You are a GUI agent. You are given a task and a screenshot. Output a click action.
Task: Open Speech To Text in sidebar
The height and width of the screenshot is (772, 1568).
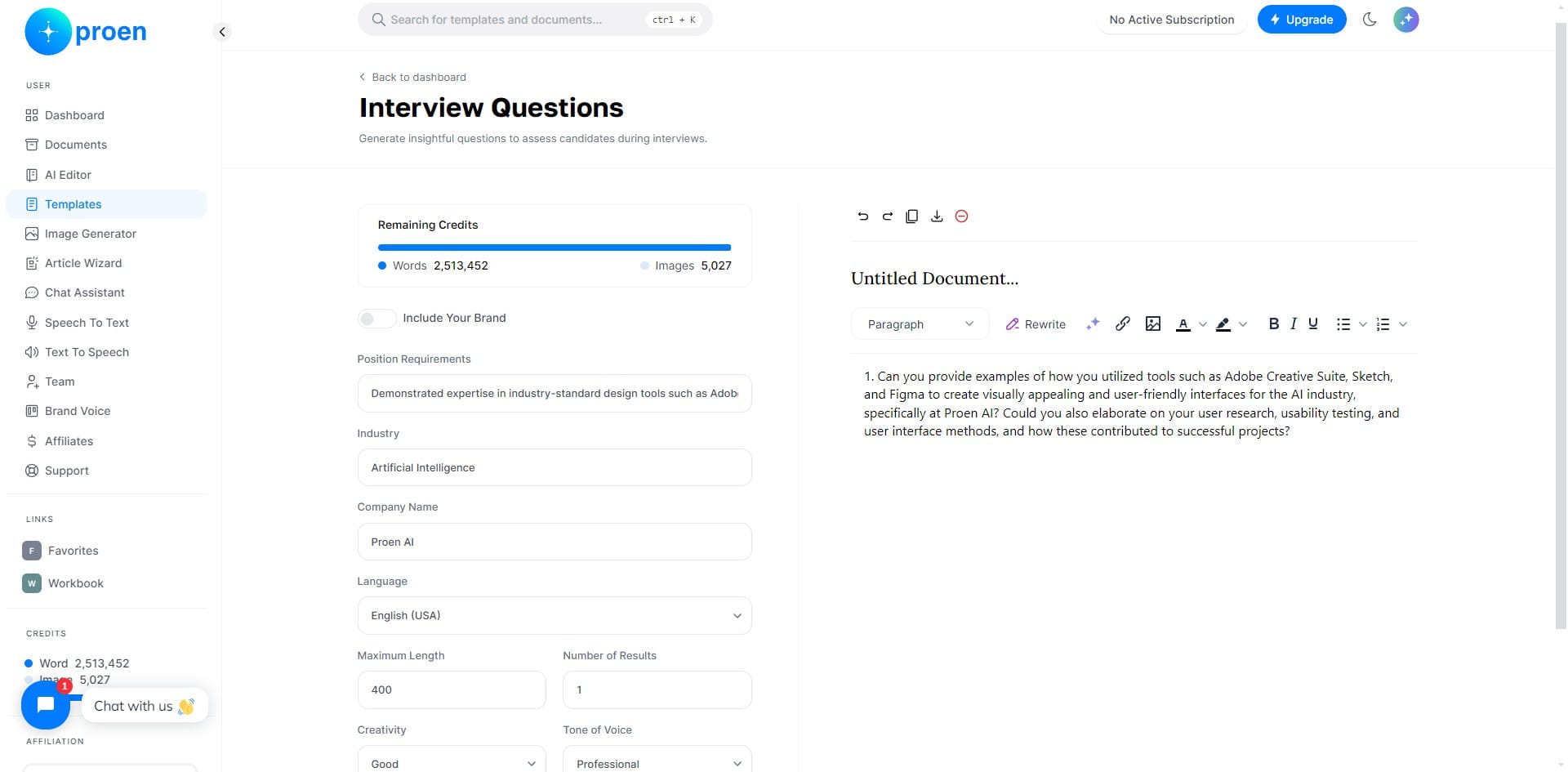pos(106,323)
